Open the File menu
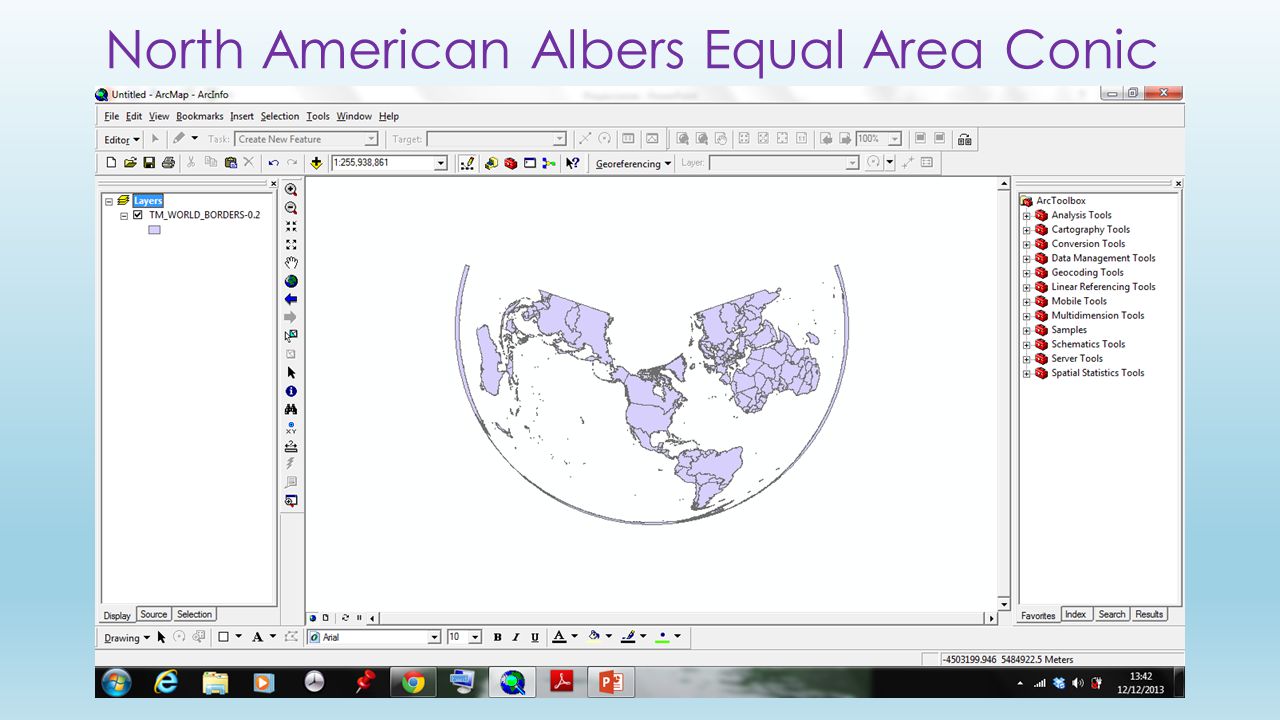The image size is (1280, 720). pyautogui.click(x=112, y=116)
